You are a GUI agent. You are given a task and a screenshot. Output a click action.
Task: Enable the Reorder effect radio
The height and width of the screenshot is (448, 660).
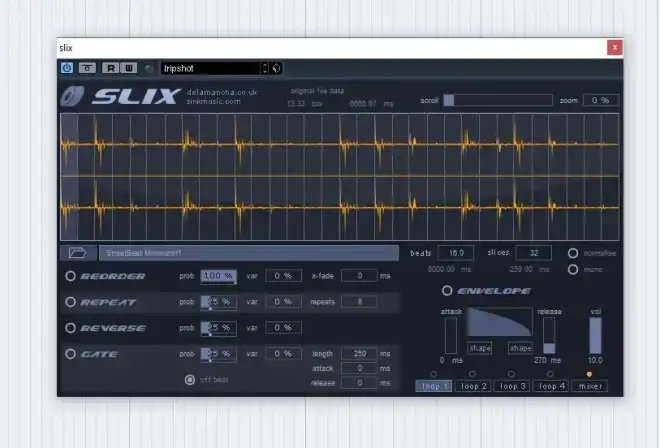point(70,276)
